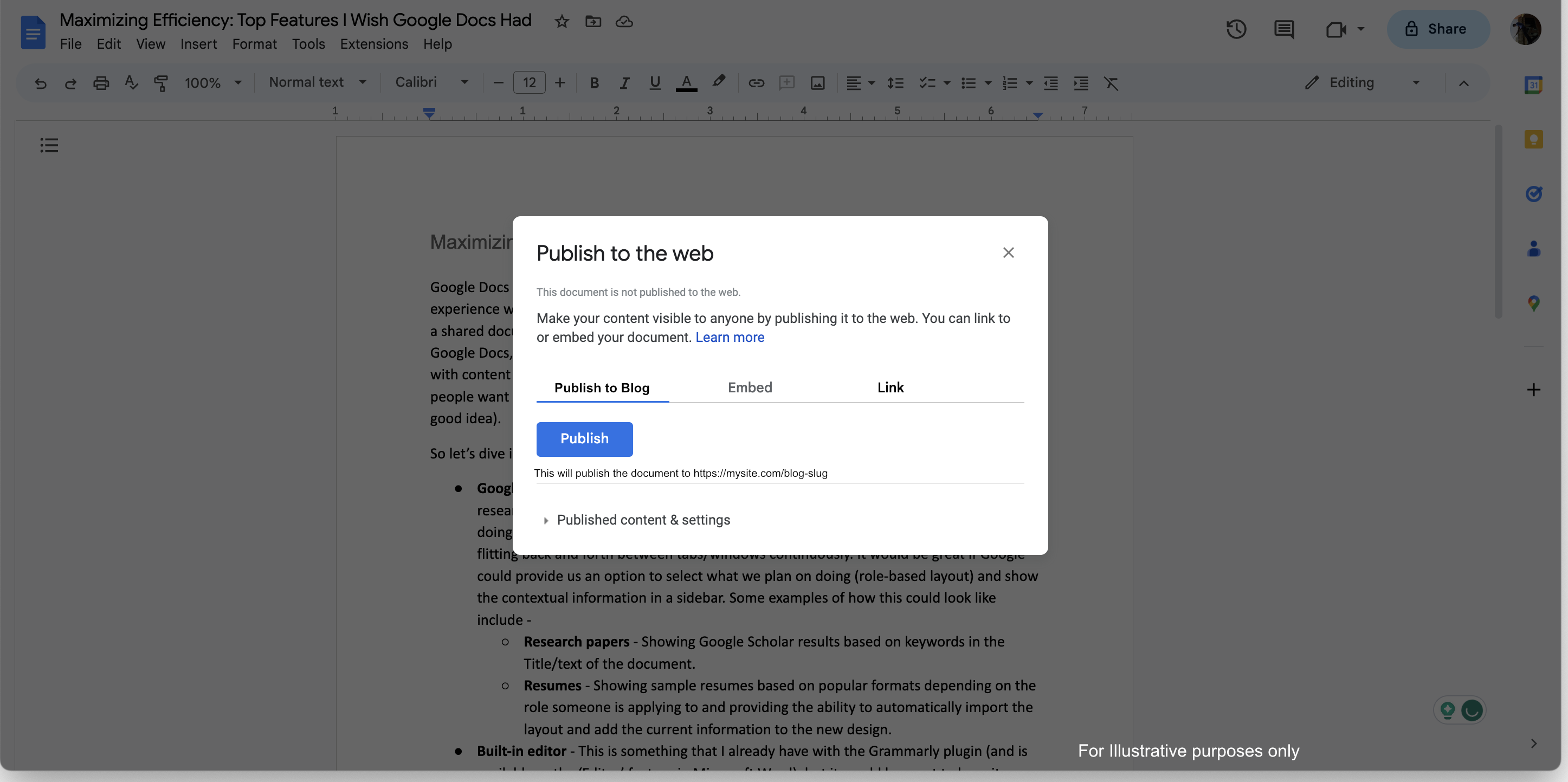Open Google Maps side panel
The height and width of the screenshot is (782, 1568).
coord(1533,303)
